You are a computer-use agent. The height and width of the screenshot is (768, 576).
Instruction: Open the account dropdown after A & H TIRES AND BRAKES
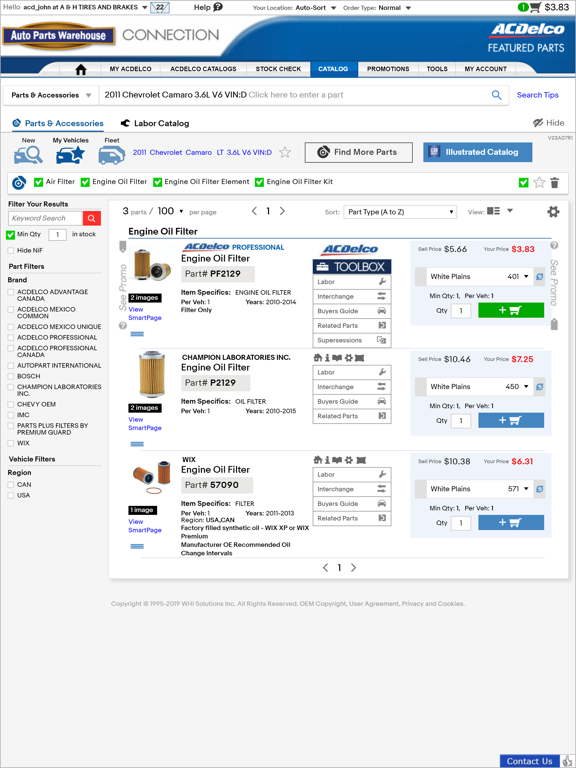tap(144, 8)
